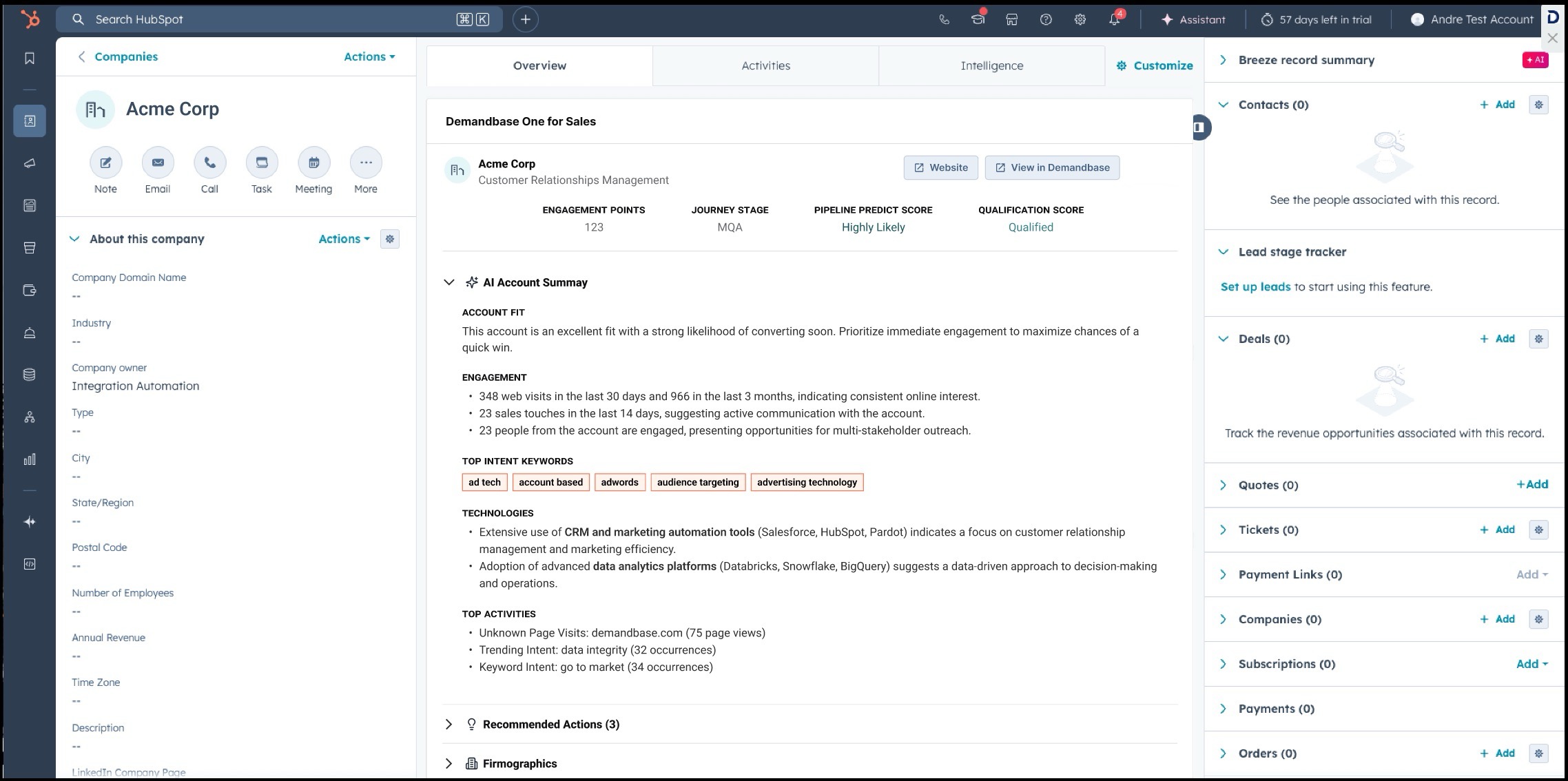Image resolution: width=1568 pixels, height=781 pixels.
Task: Click the plus quick-create button in top bar
Action: (x=526, y=19)
